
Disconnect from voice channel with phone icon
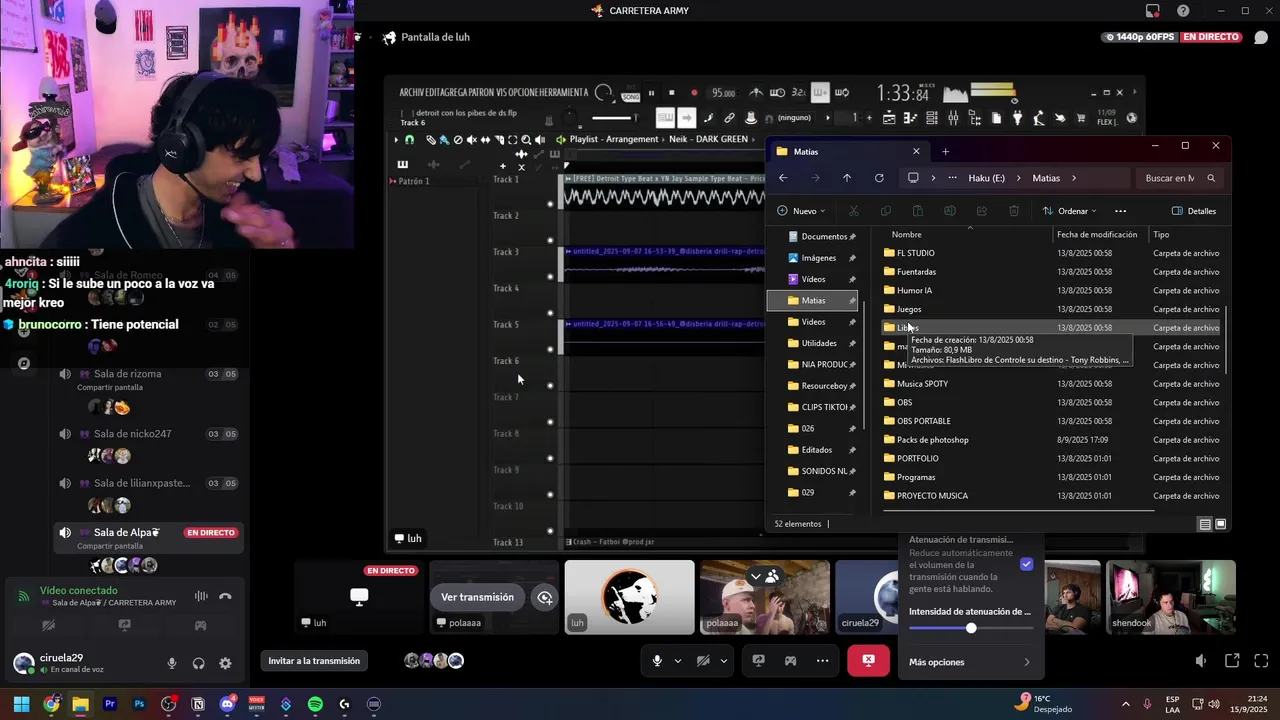click(225, 596)
